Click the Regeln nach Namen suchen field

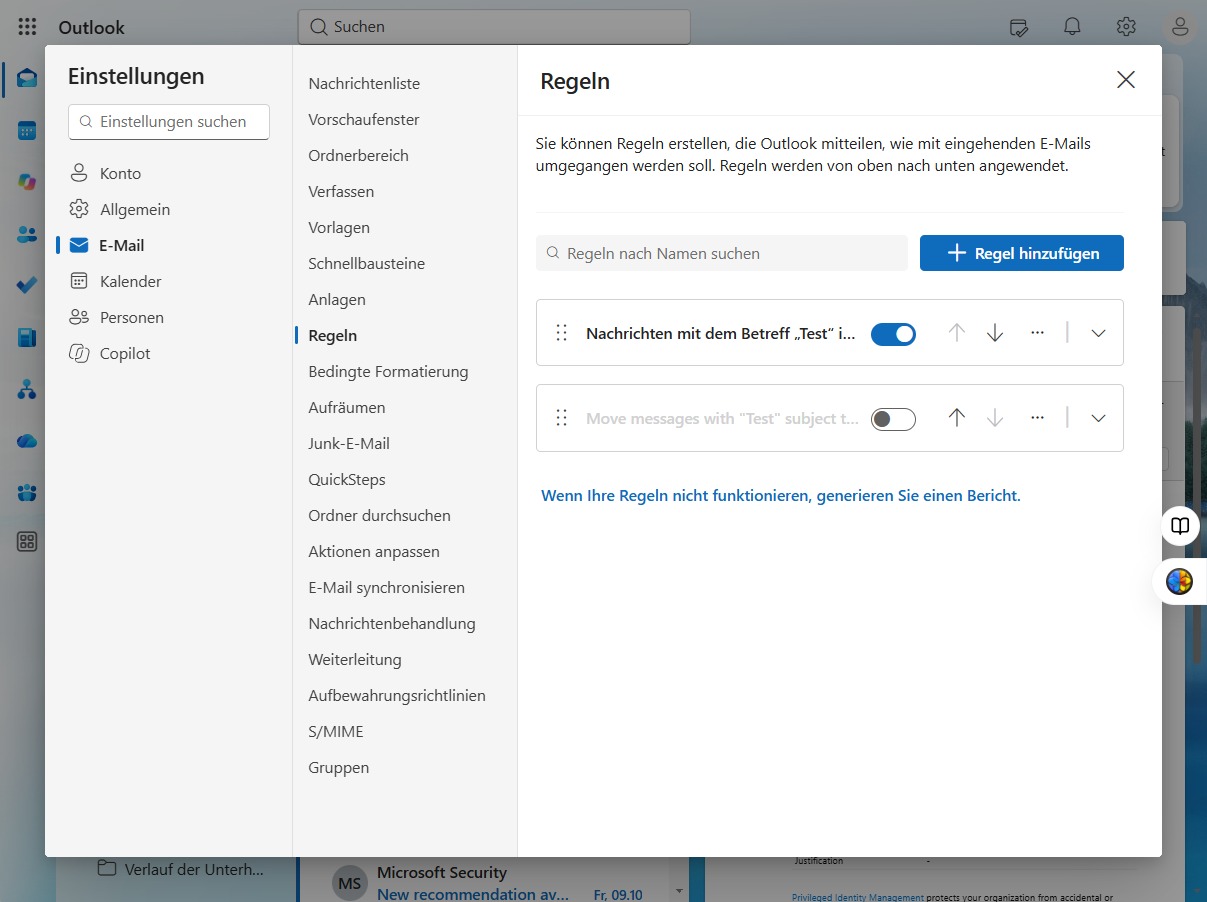pyautogui.click(x=722, y=253)
